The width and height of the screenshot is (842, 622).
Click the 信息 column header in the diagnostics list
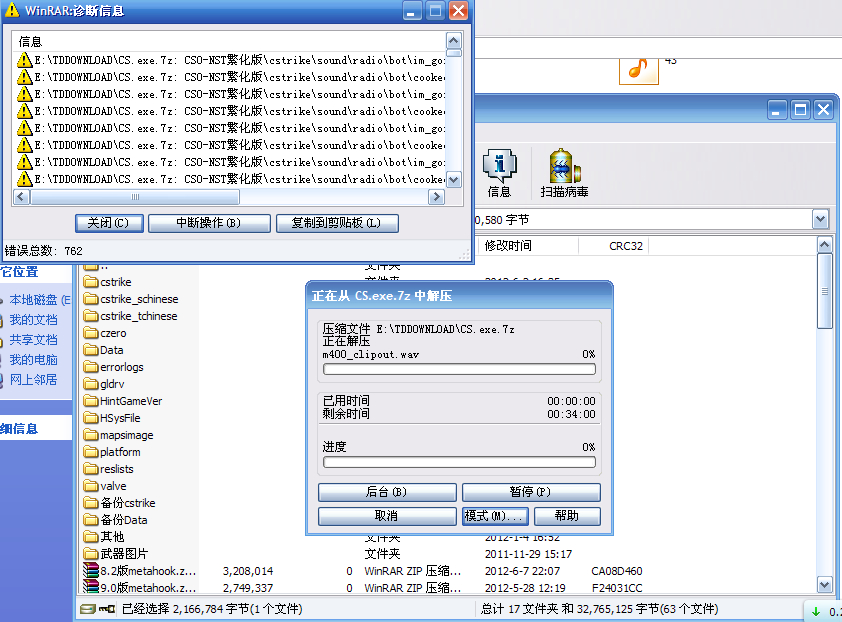click(228, 42)
